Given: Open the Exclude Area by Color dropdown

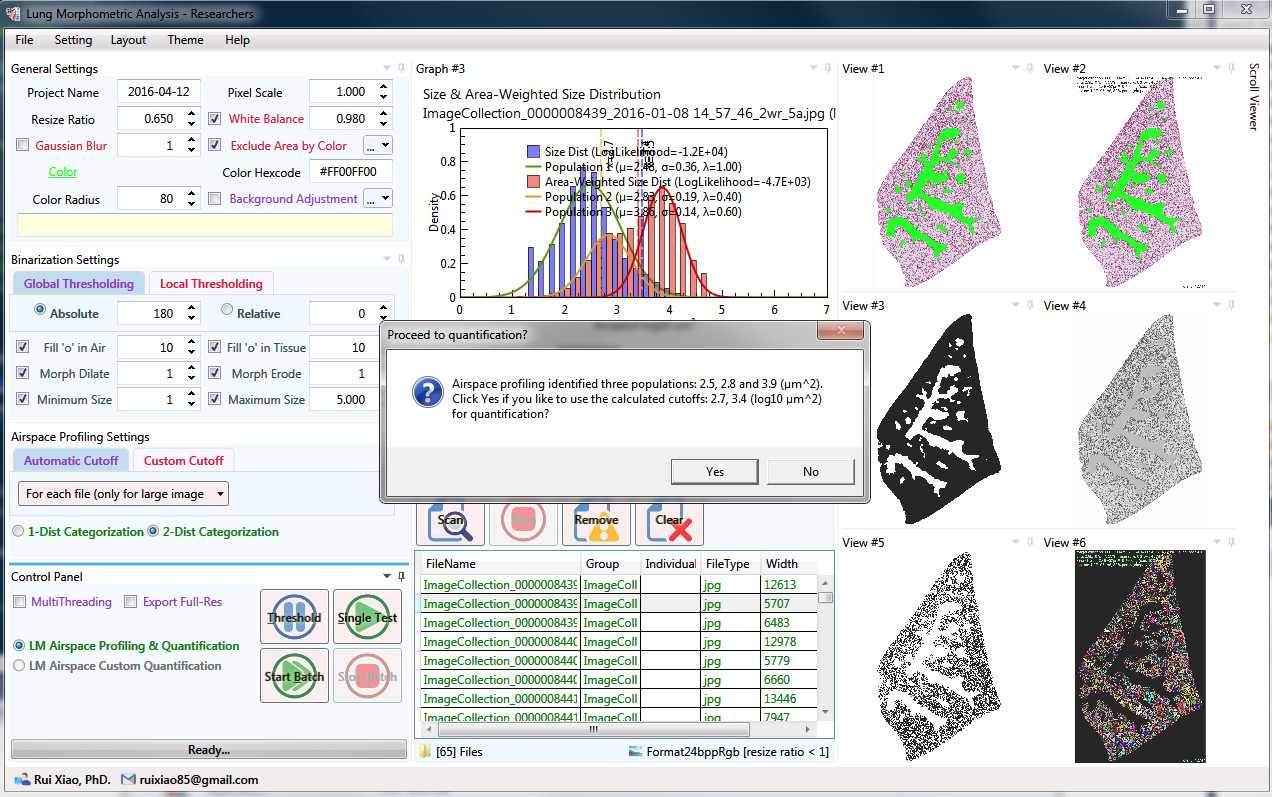Looking at the screenshot, I should point(378,146).
